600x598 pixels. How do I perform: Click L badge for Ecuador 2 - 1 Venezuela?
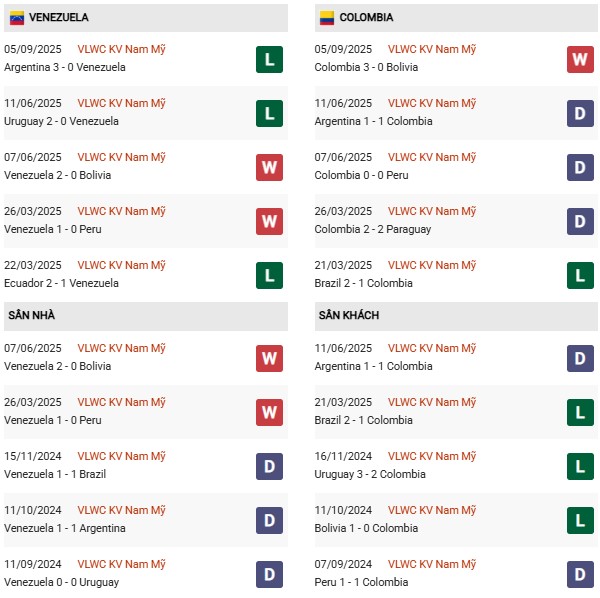[269, 275]
